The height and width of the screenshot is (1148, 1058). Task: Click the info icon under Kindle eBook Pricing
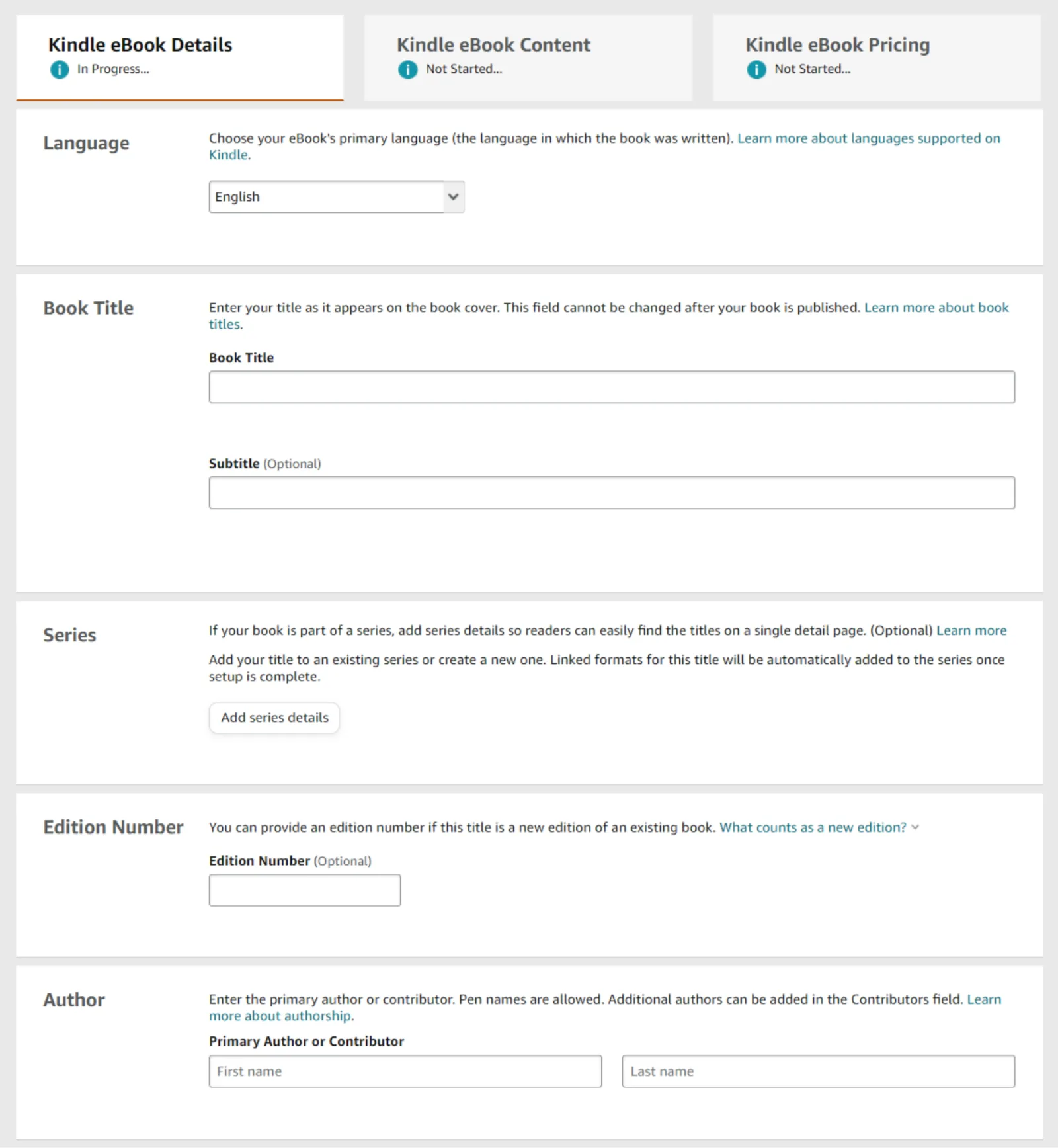756,69
